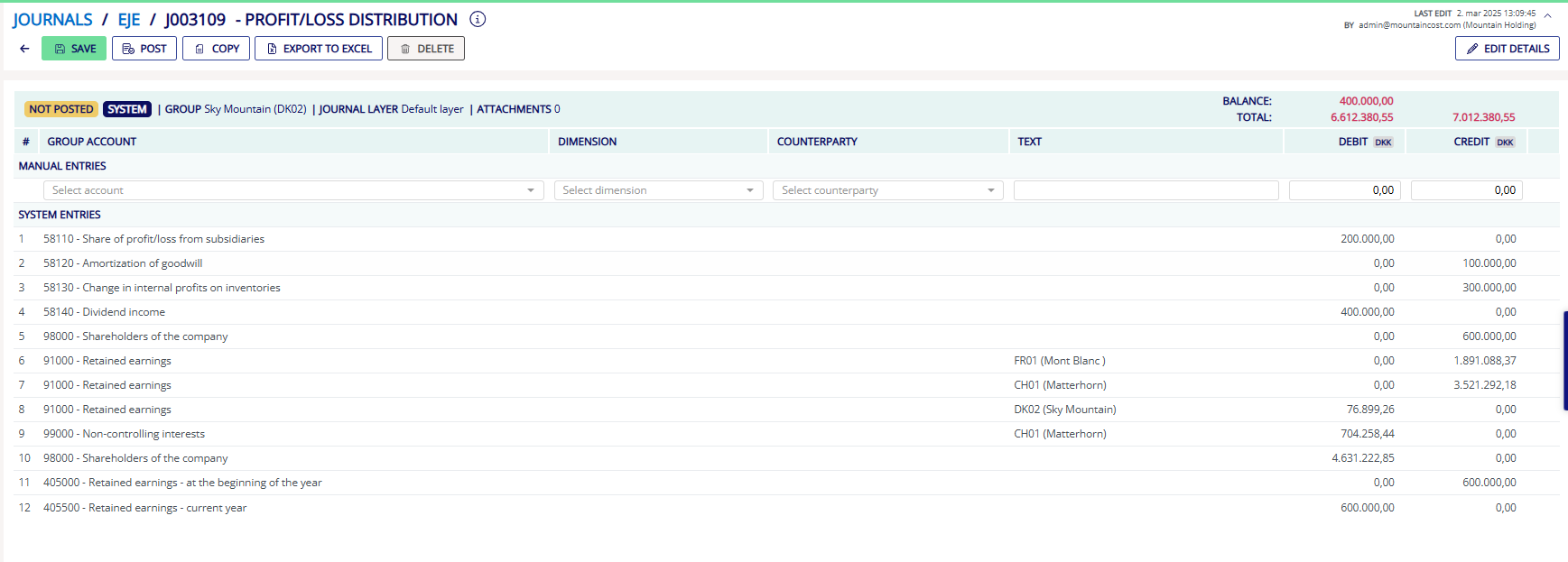Focus the manual entry debit amount field
The height and width of the screenshot is (562, 1568).
[x=1345, y=190]
